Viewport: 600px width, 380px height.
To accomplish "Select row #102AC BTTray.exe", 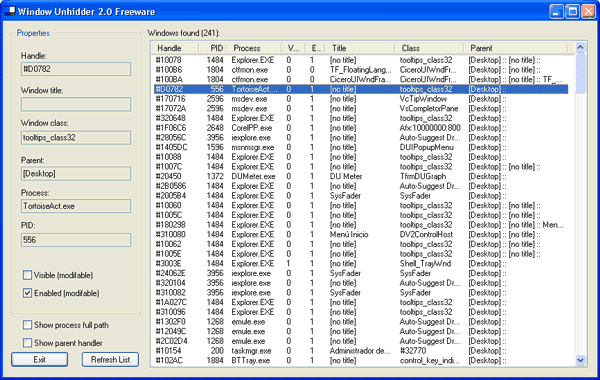I will click(x=361, y=360).
